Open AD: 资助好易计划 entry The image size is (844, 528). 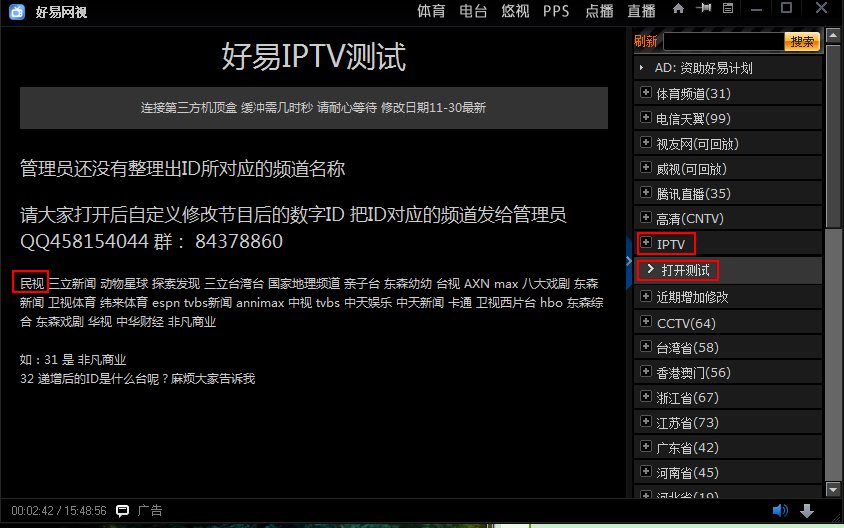click(x=728, y=68)
